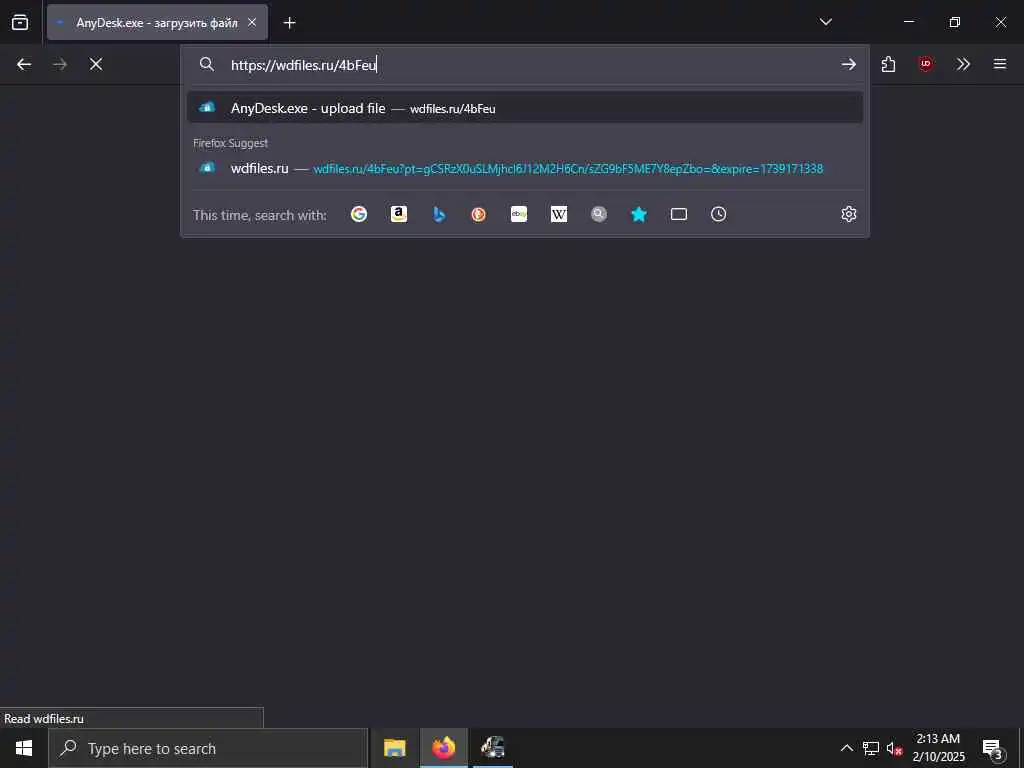Search this time with Wikipedia
The width and height of the screenshot is (1024, 768).
point(559,214)
